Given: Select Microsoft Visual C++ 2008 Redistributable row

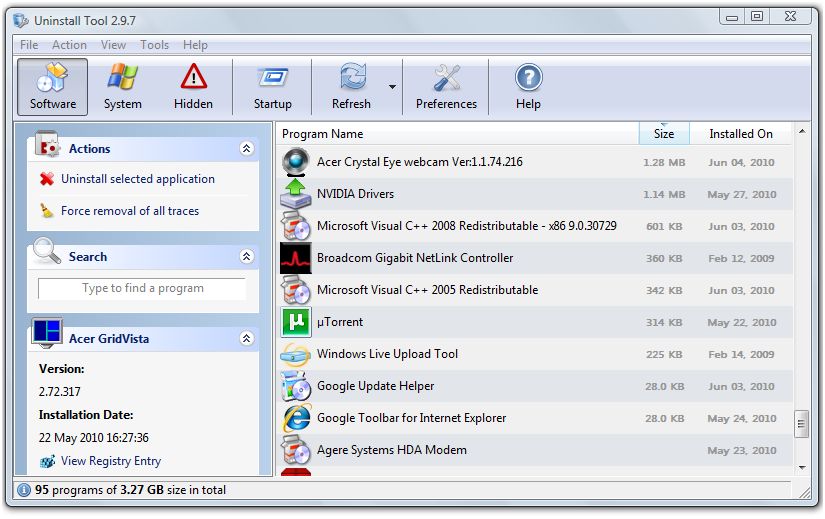Looking at the screenshot, I should pos(535,226).
